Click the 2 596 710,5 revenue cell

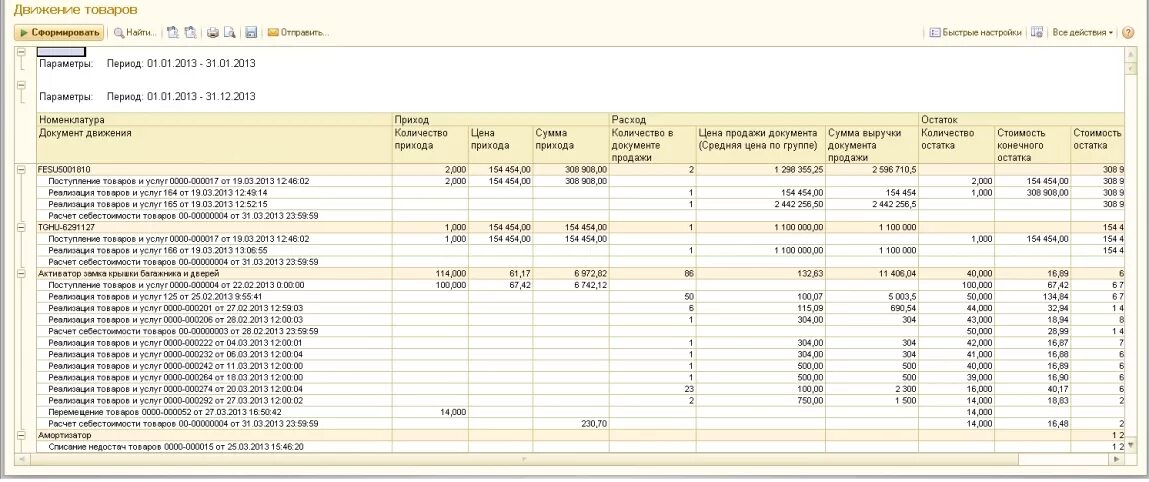872,169
